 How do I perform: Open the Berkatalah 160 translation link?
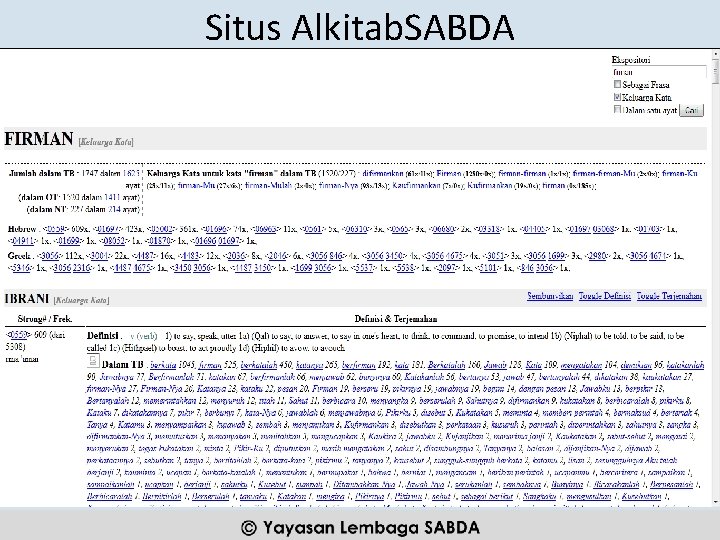click(445, 365)
